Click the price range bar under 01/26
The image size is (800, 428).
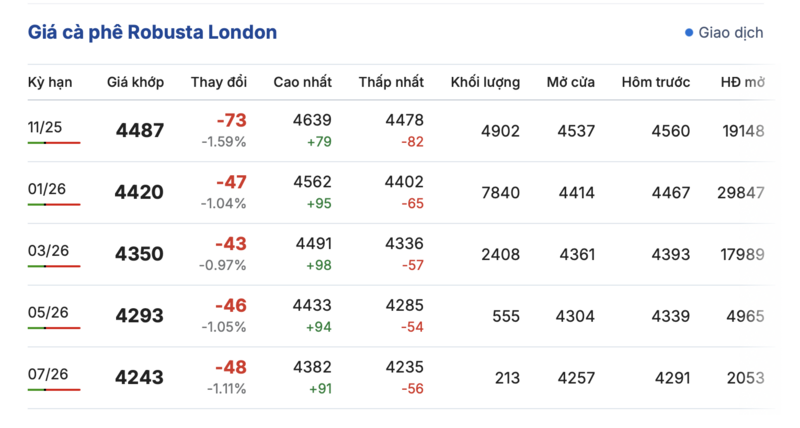54,205
